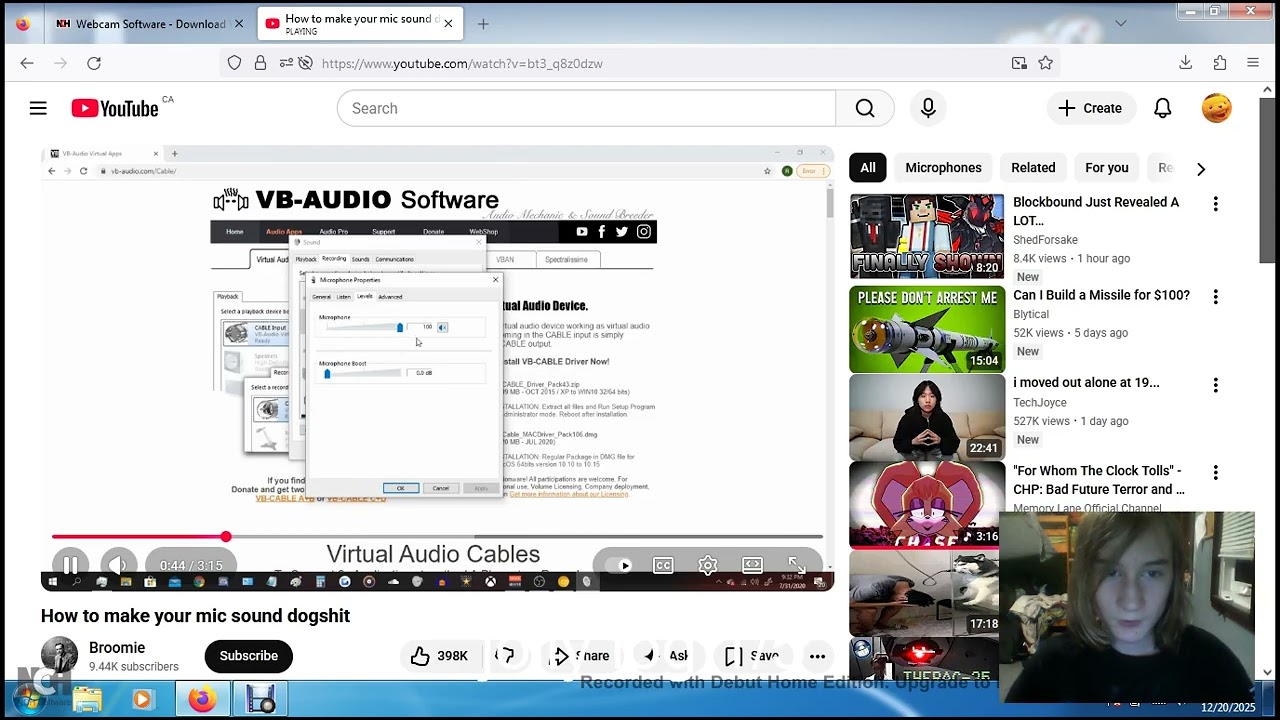The width and height of the screenshot is (1280, 720).
Task: Open Windows Explorer from taskbar
Action: coord(87,700)
